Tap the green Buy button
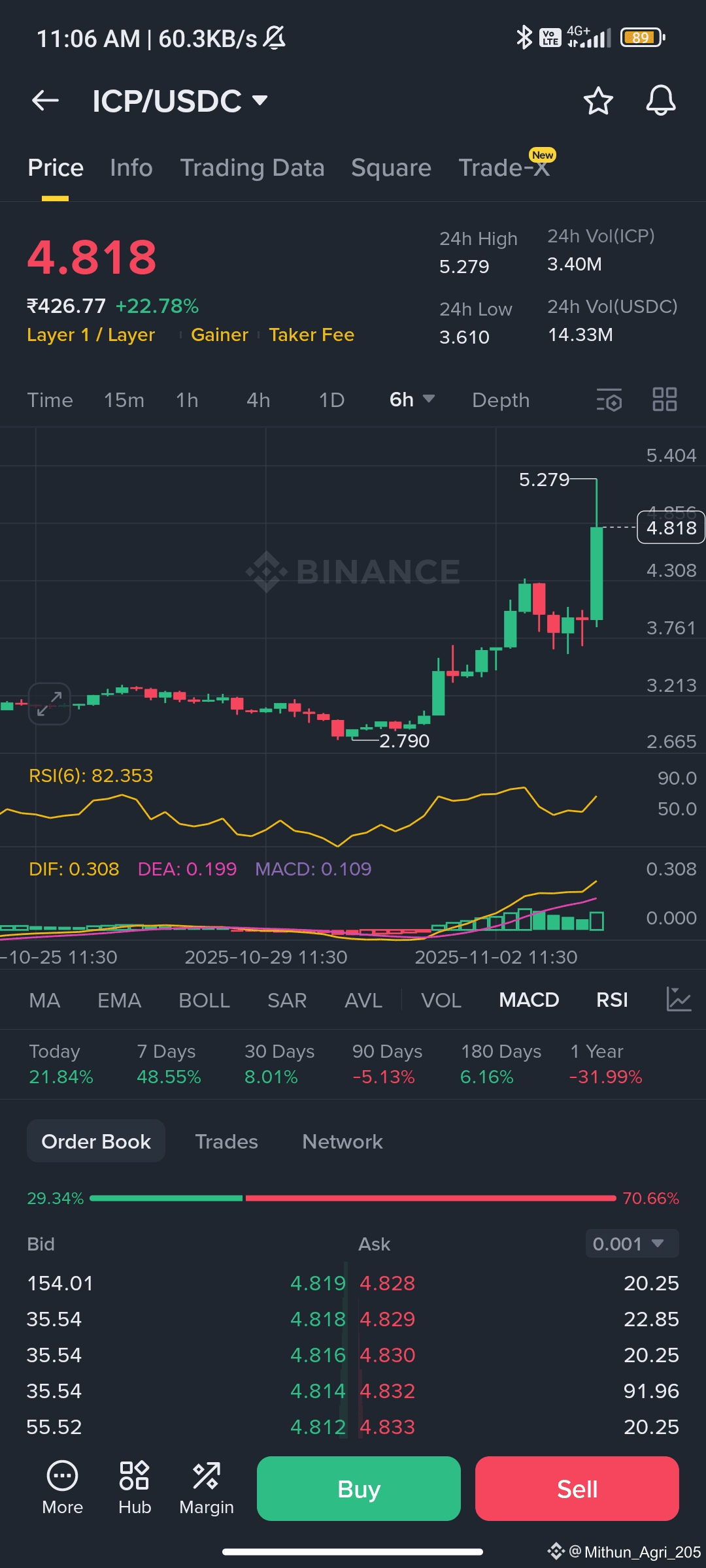706x1568 pixels. [359, 1489]
